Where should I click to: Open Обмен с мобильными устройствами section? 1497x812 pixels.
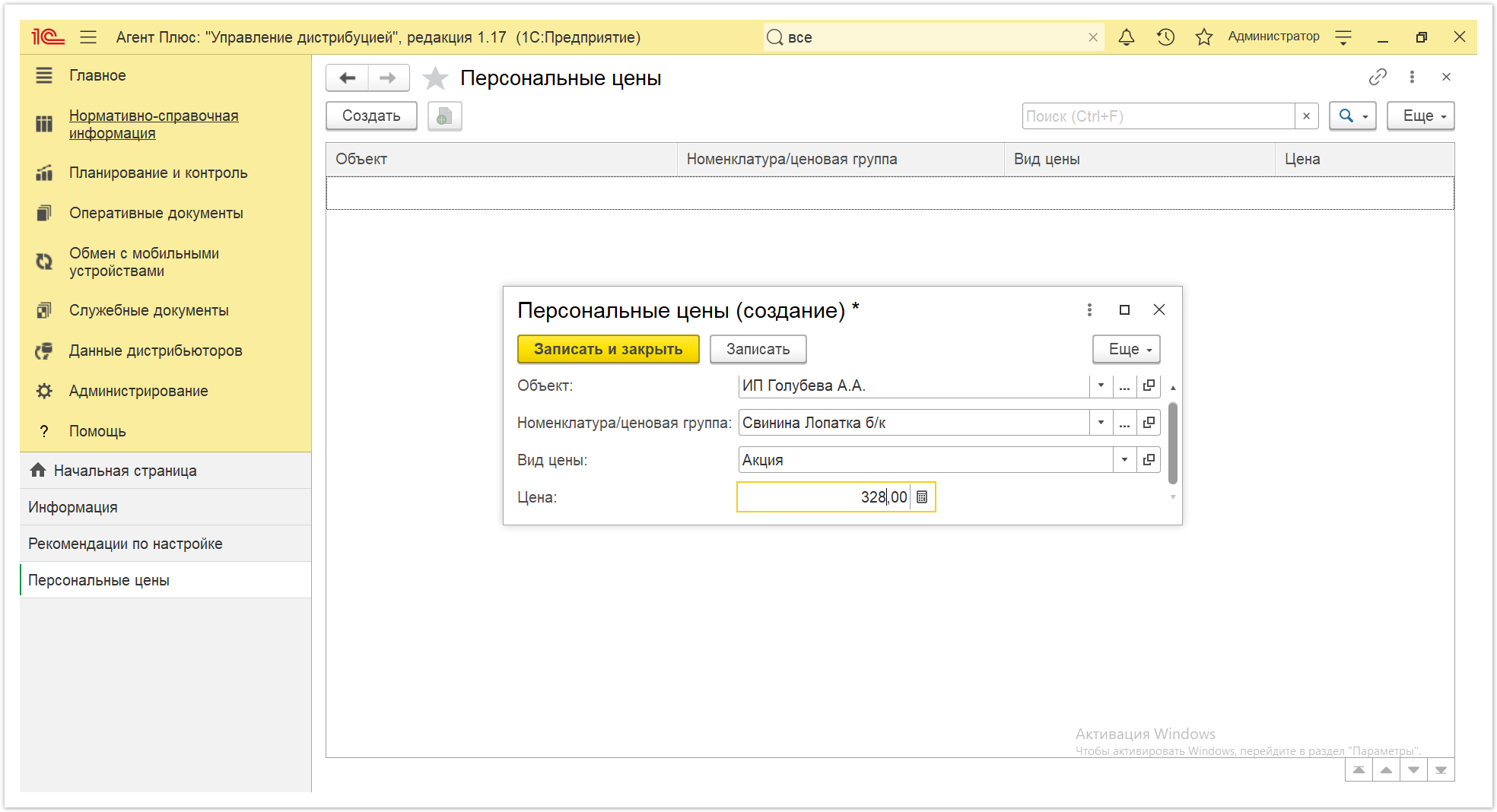(x=144, y=262)
